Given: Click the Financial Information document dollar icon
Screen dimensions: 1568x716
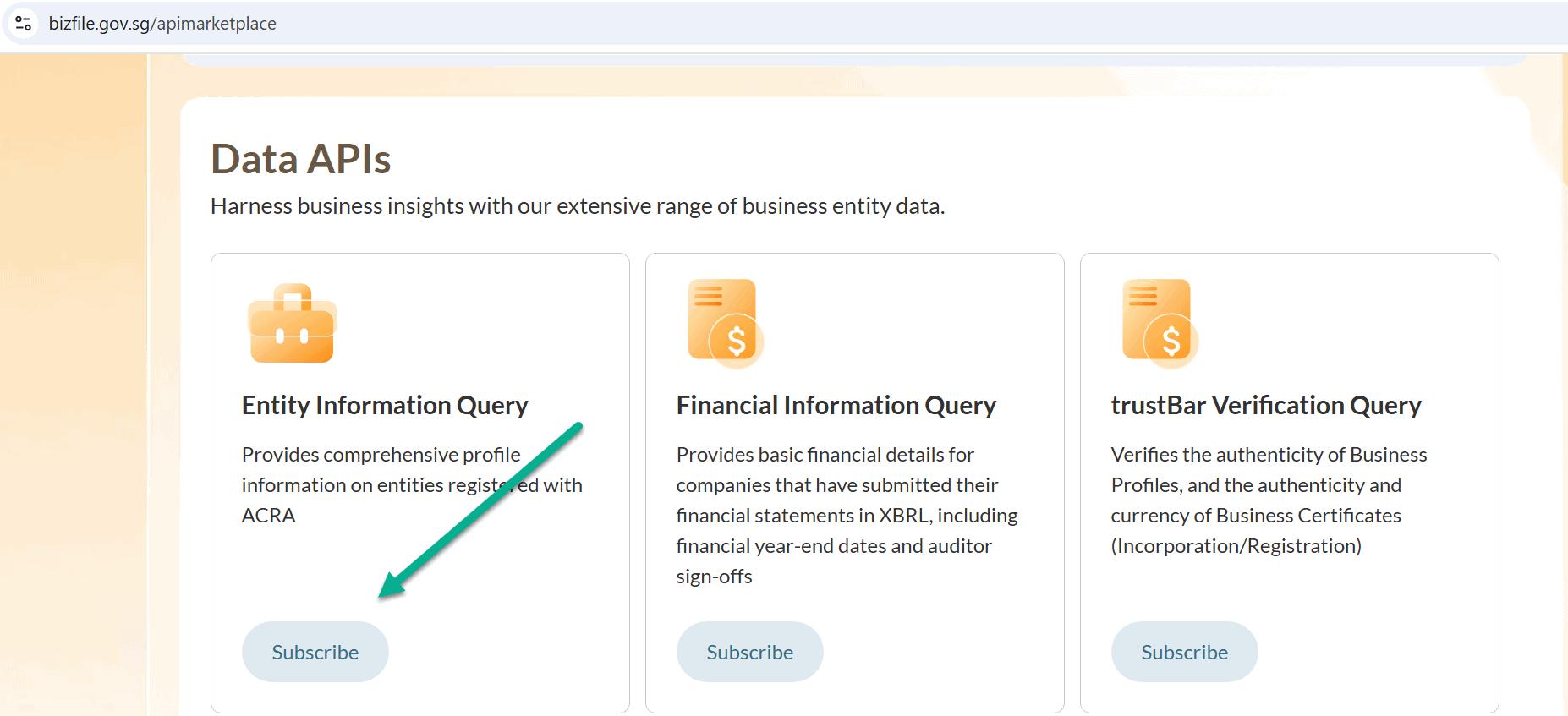Looking at the screenshot, I should pyautogui.click(x=726, y=324).
